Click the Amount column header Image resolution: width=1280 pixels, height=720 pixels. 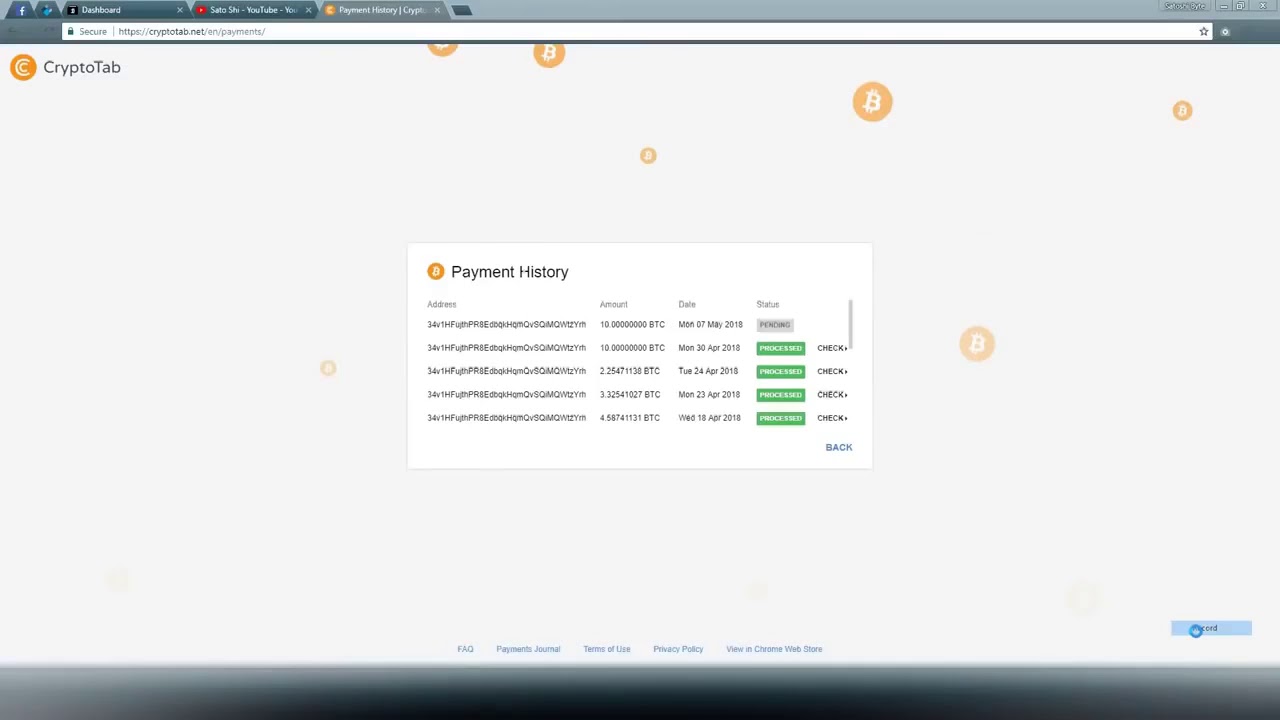(x=614, y=304)
